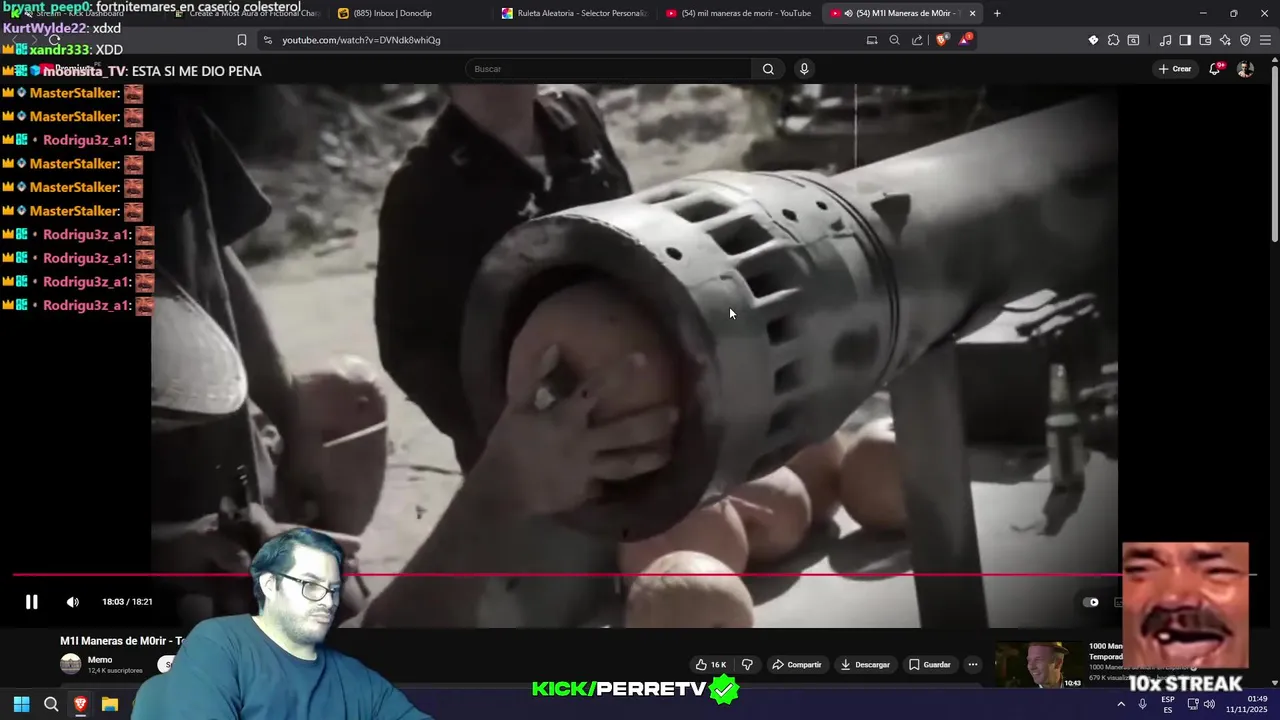Image resolution: width=1280 pixels, height=720 pixels.
Task: Open the Brave Wallet icon
Action: pos(1205,40)
